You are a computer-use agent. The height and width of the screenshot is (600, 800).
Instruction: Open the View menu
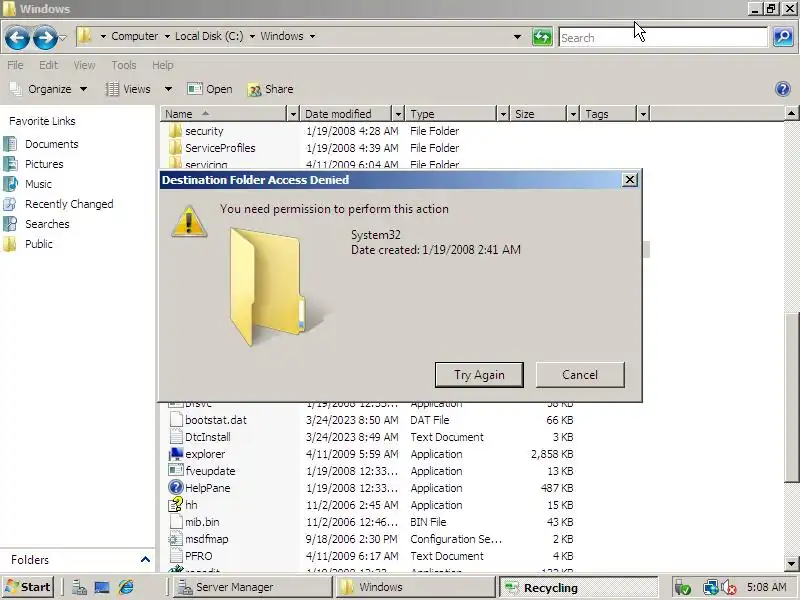84,65
